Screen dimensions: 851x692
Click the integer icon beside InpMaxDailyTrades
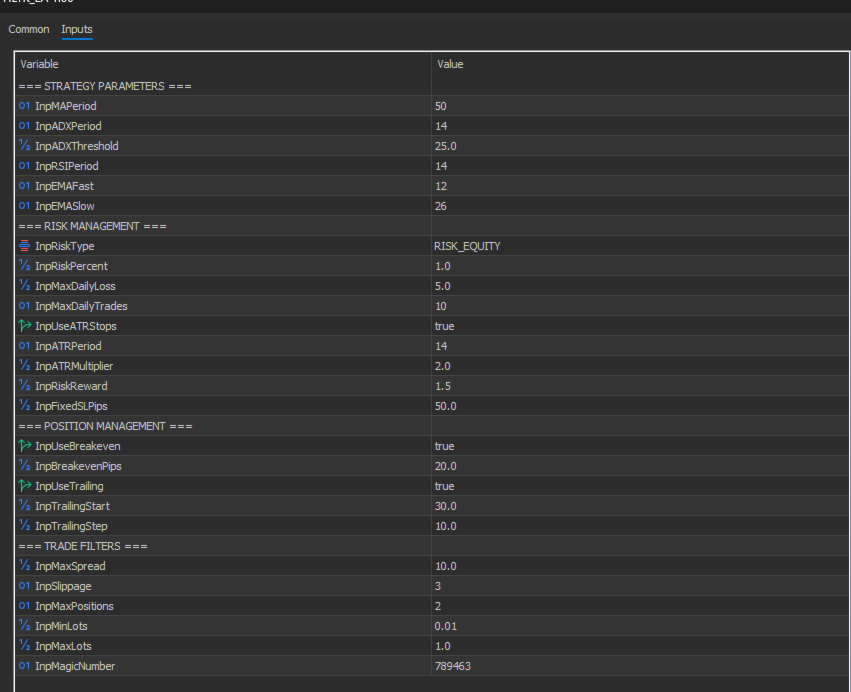24,306
